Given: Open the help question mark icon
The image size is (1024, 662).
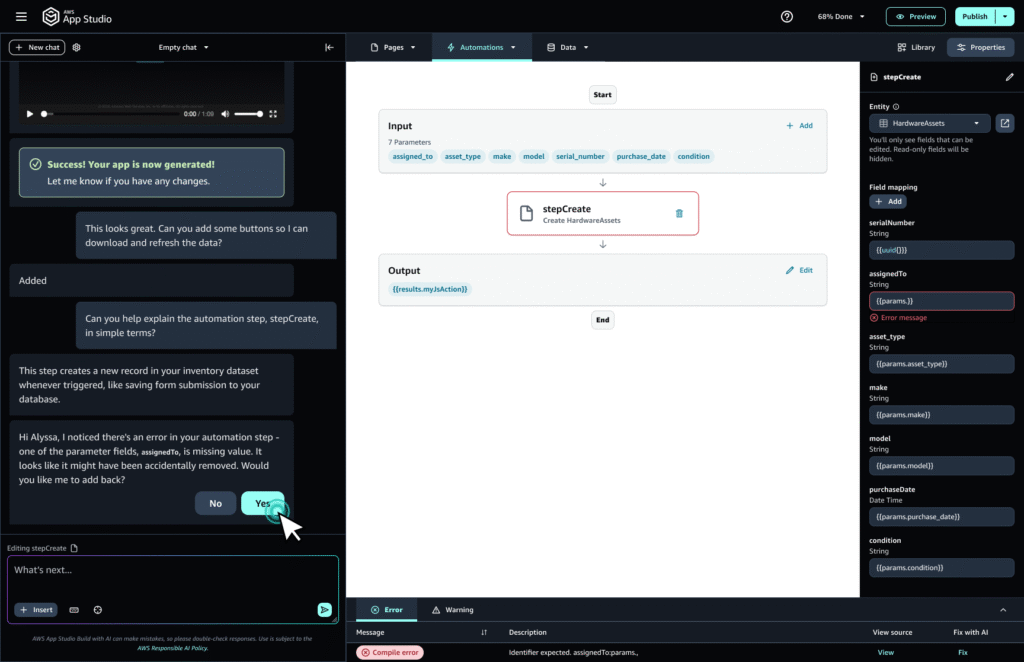Looking at the screenshot, I should tap(787, 16).
